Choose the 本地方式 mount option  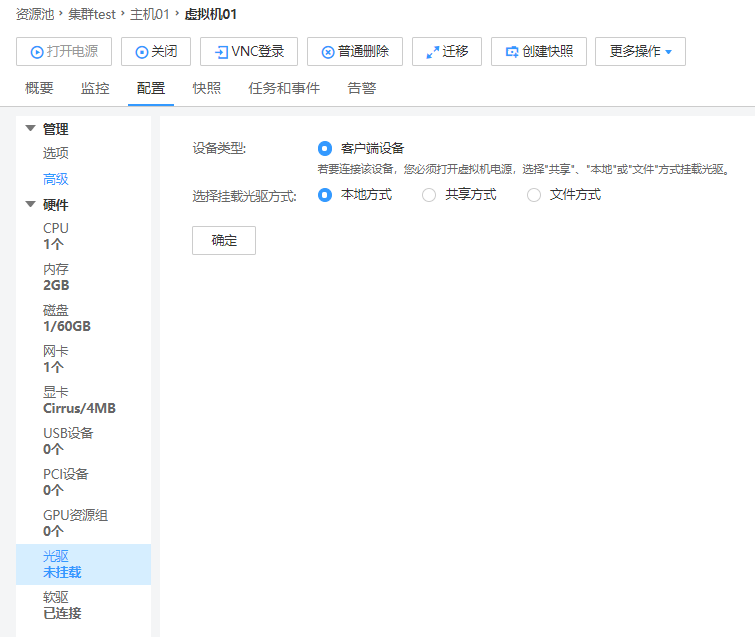pyautogui.click(x=325, y=195)
